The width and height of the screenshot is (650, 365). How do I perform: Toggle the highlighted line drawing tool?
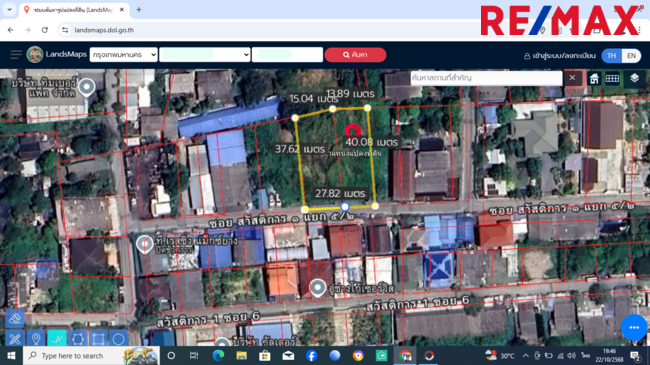point(57,339)
